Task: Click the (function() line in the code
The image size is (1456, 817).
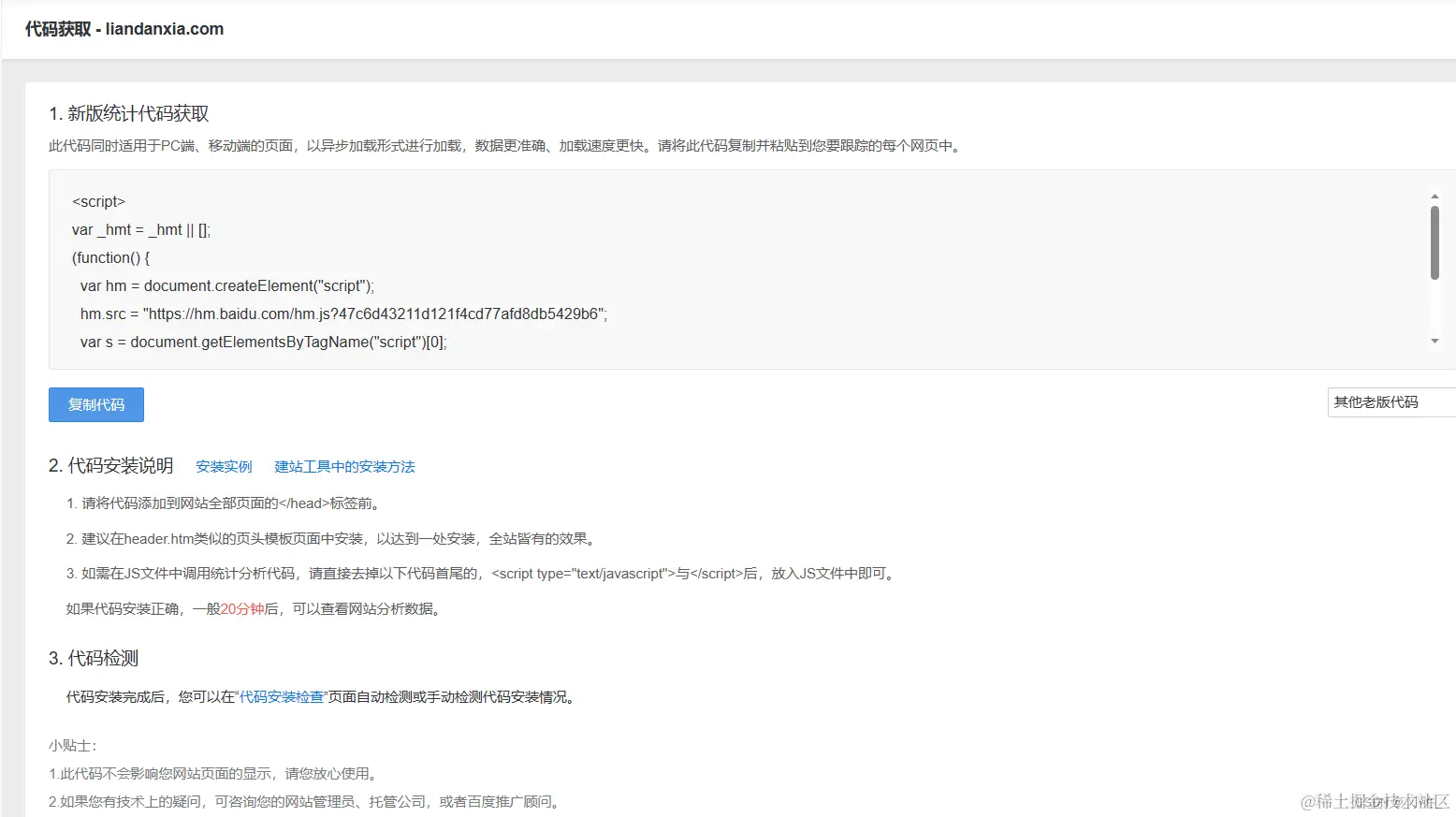Action: (109, 257)
